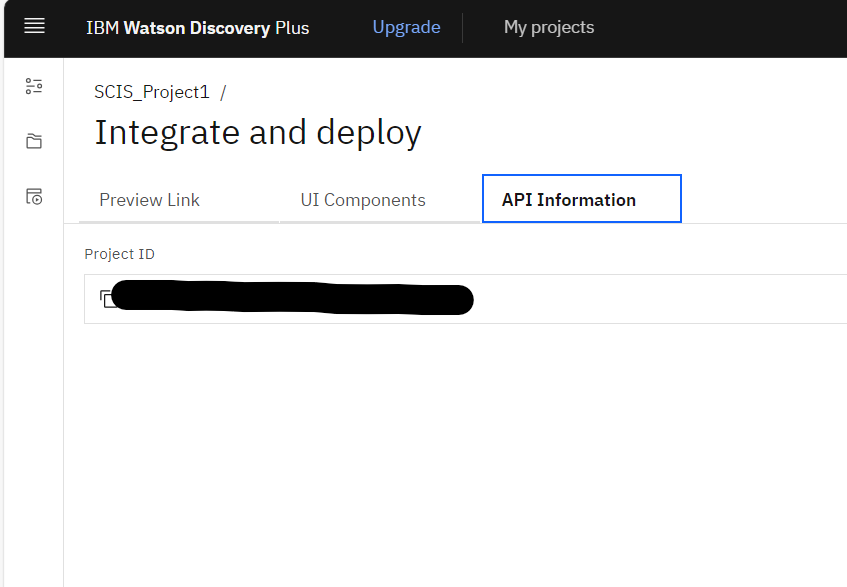
Task: Switch to the Preview Link tab
Action: [149, 200]
